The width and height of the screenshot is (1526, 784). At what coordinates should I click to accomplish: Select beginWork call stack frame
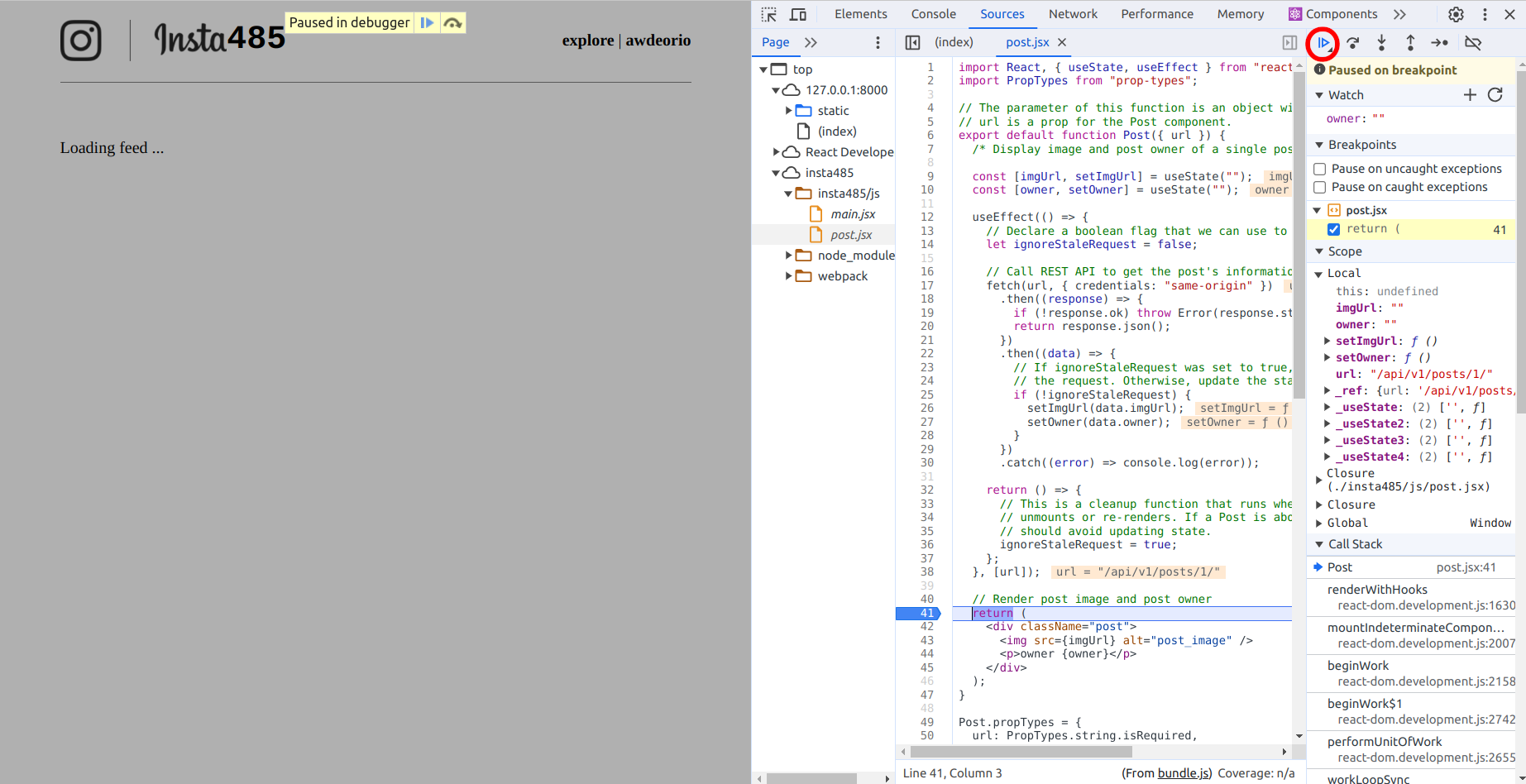pyautogui.click(x=1411, y=673)
